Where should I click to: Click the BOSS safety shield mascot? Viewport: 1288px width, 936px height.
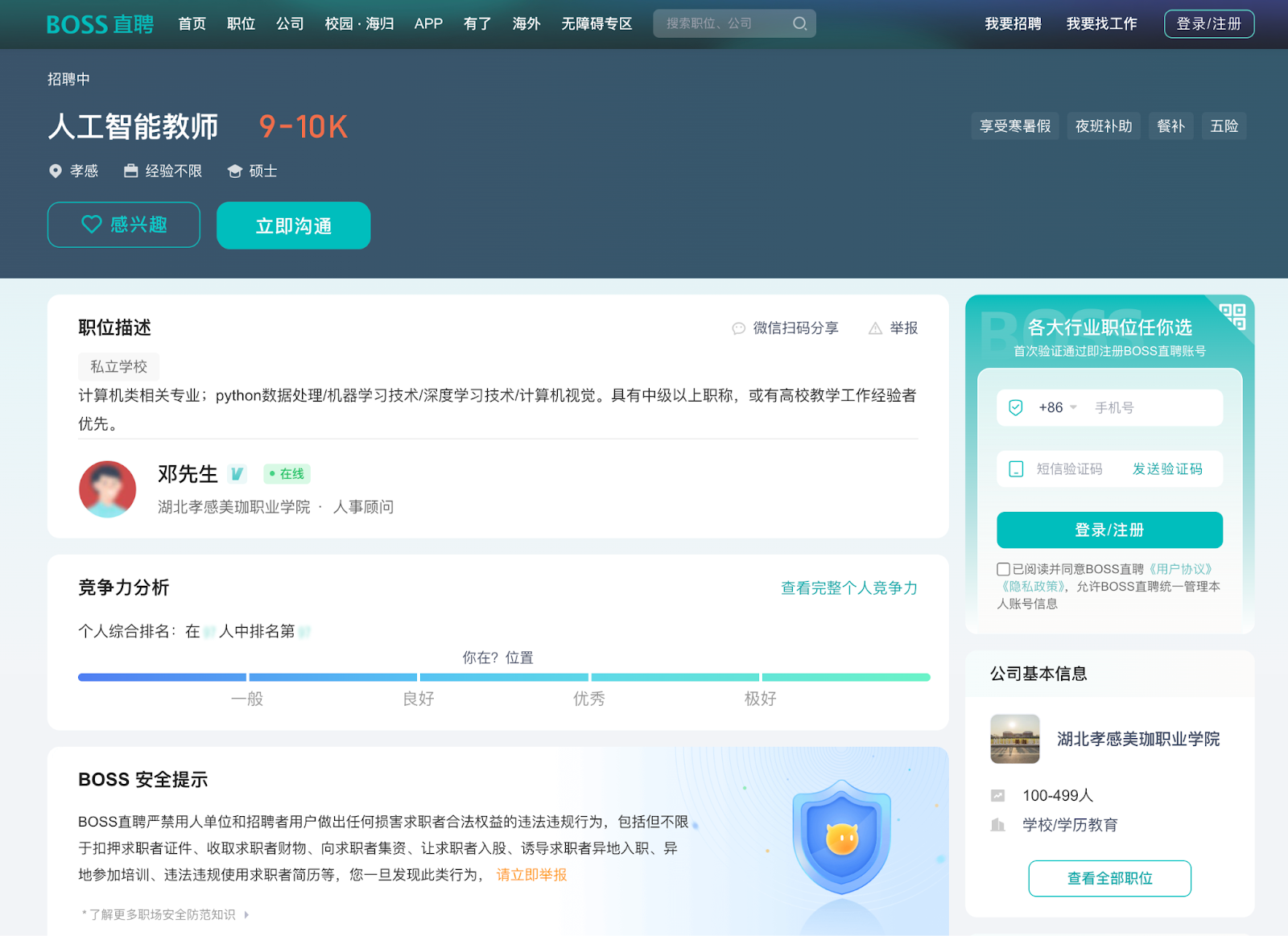842,837
